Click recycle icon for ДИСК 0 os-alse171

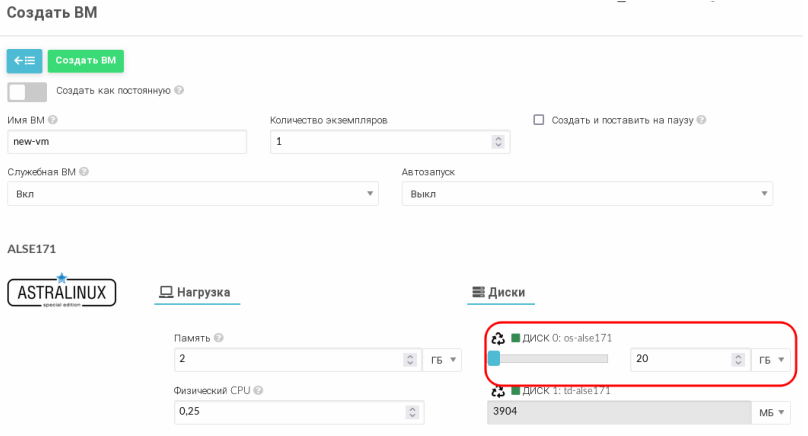click(498, 338)
